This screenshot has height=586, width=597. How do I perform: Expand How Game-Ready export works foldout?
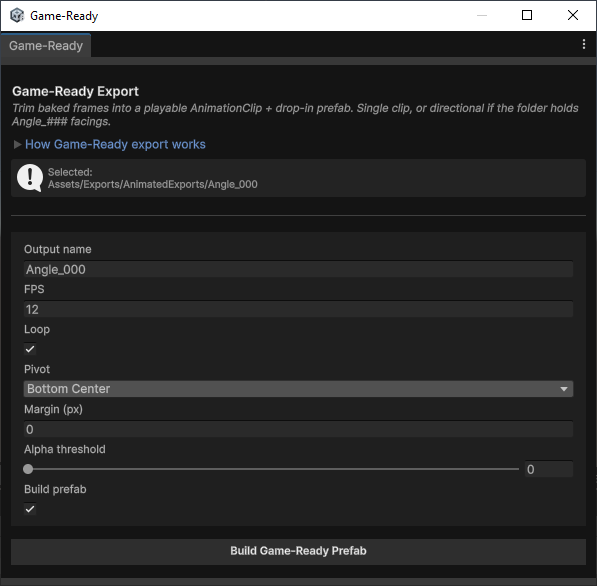point(17,144)
